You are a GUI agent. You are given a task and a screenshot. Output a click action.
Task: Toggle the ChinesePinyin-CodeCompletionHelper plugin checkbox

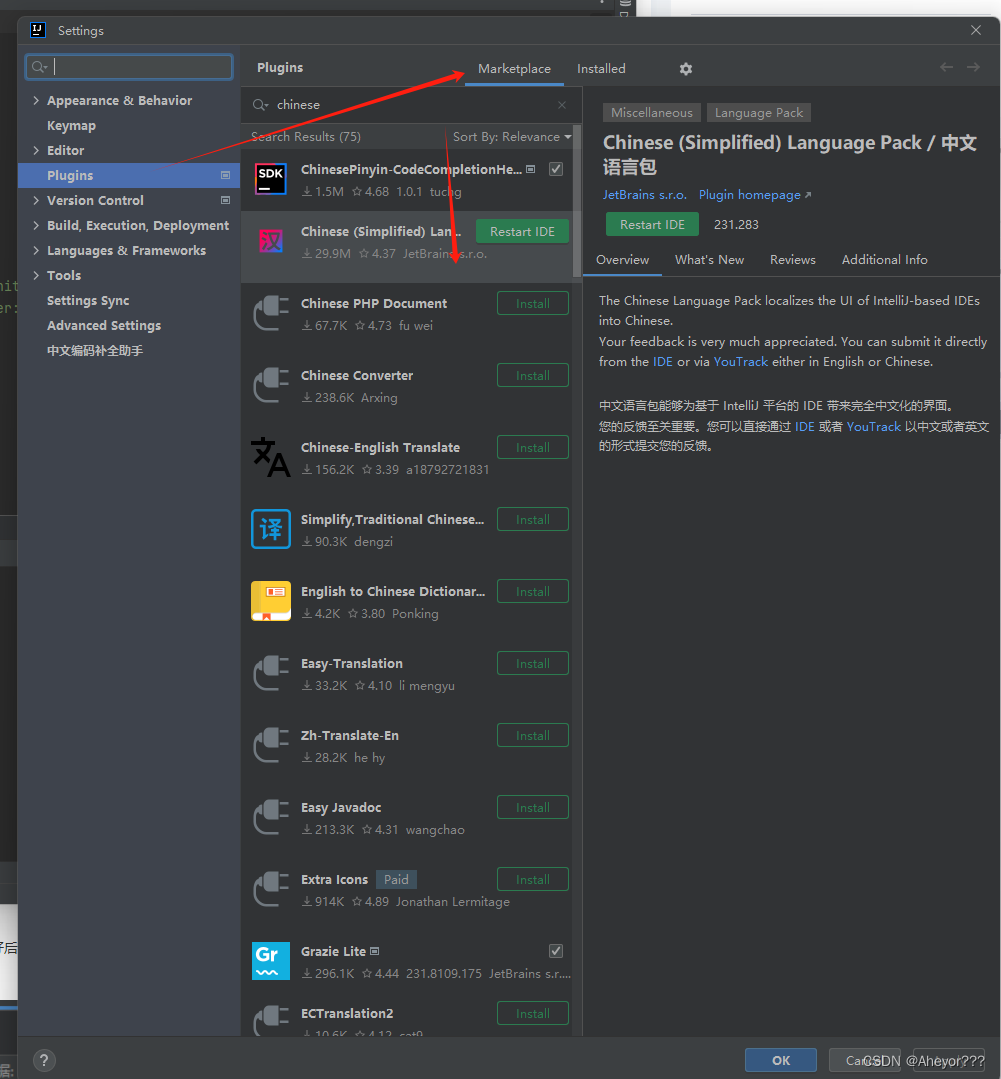pyautogui.click(x=556, y=169)
